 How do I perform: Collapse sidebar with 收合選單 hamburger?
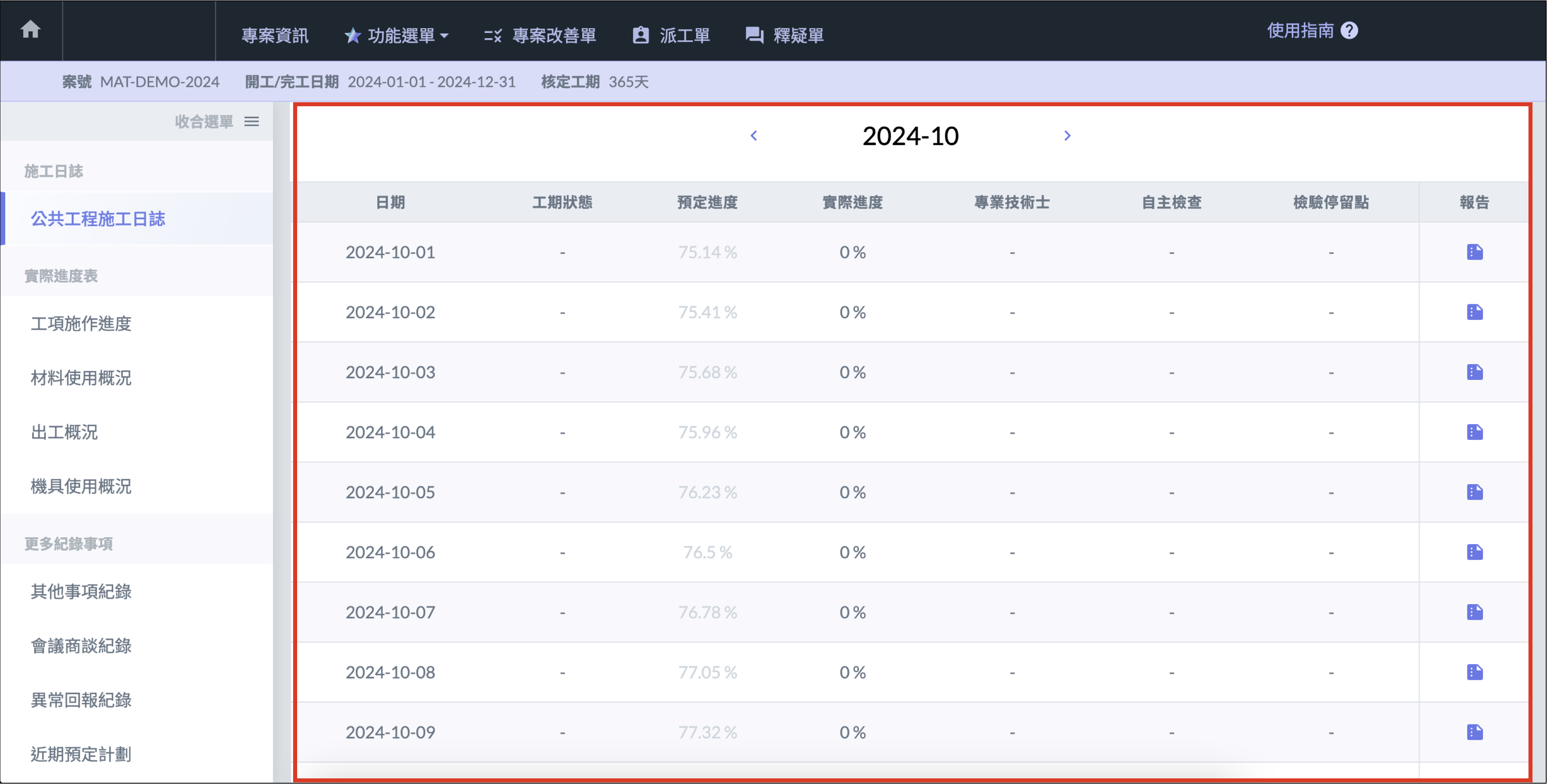click(252, 122)
